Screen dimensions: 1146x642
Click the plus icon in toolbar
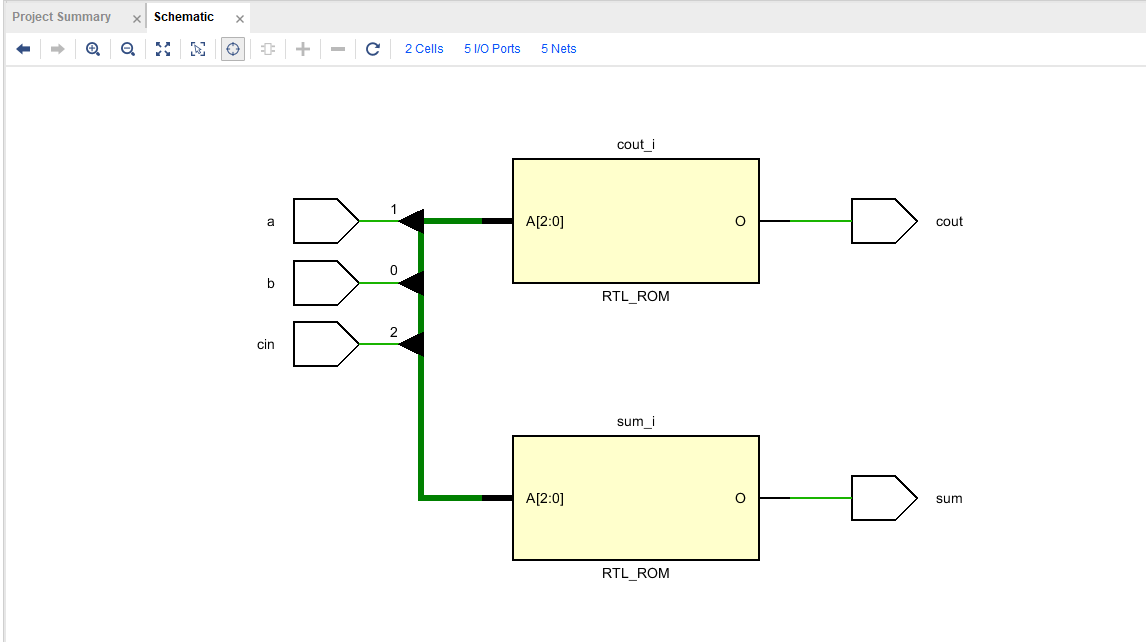point(303,49)
